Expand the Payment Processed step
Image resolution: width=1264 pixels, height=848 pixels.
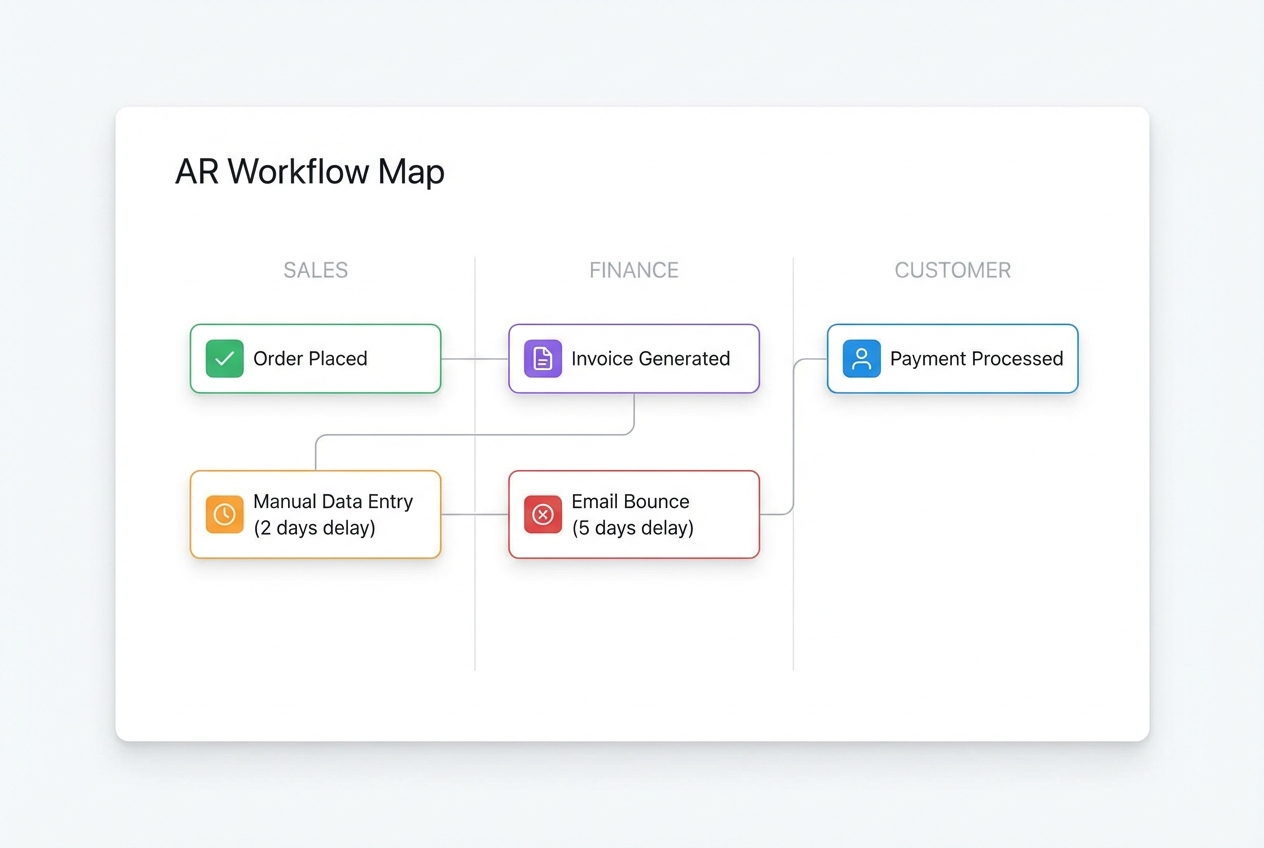coord(951,358)
